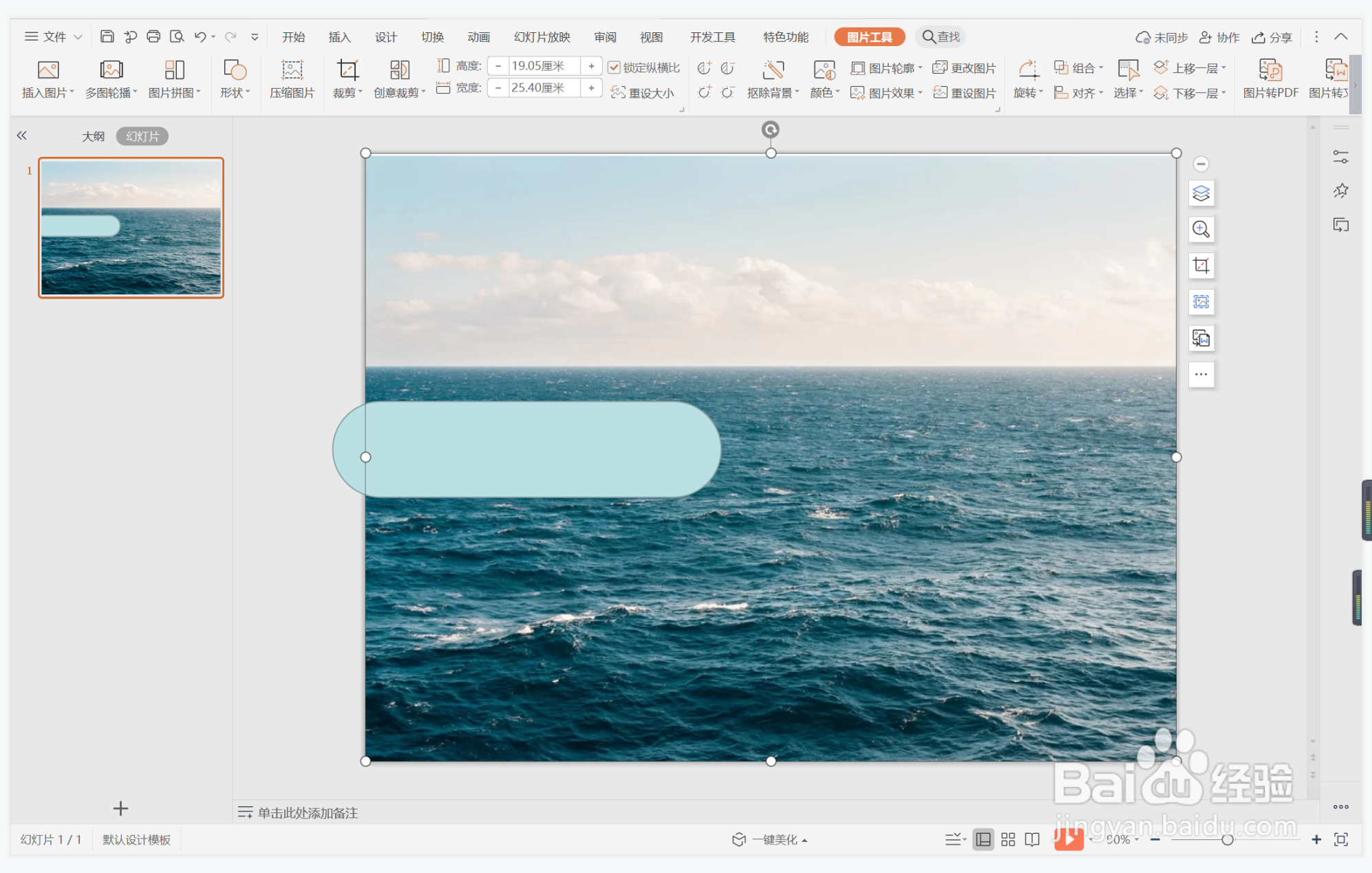Click the Print Preview icon
Image resolution: width=1372 pixels, height=873 pixels.
[177, 36]
